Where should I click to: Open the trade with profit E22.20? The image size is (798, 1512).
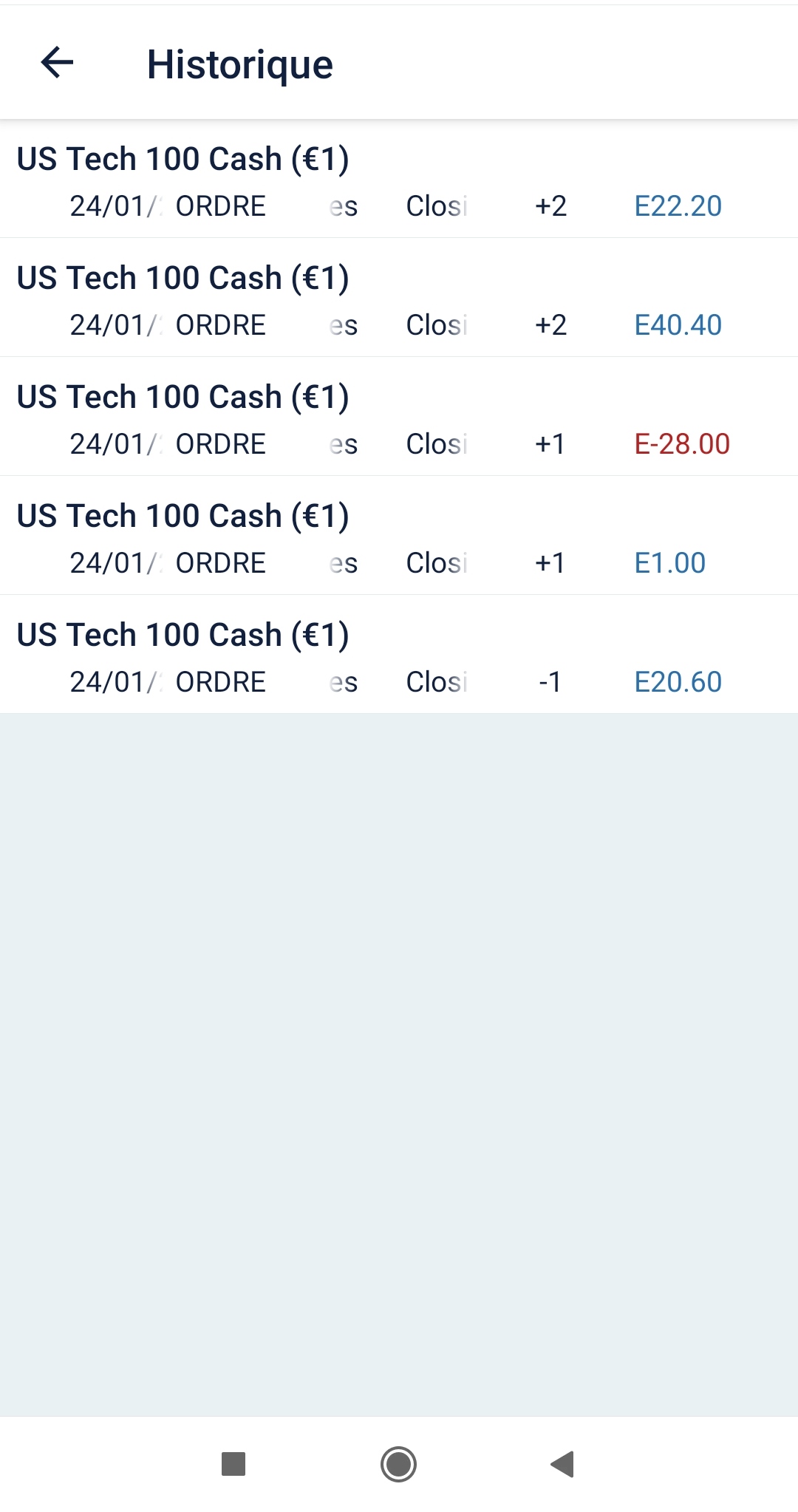point(678,206)
